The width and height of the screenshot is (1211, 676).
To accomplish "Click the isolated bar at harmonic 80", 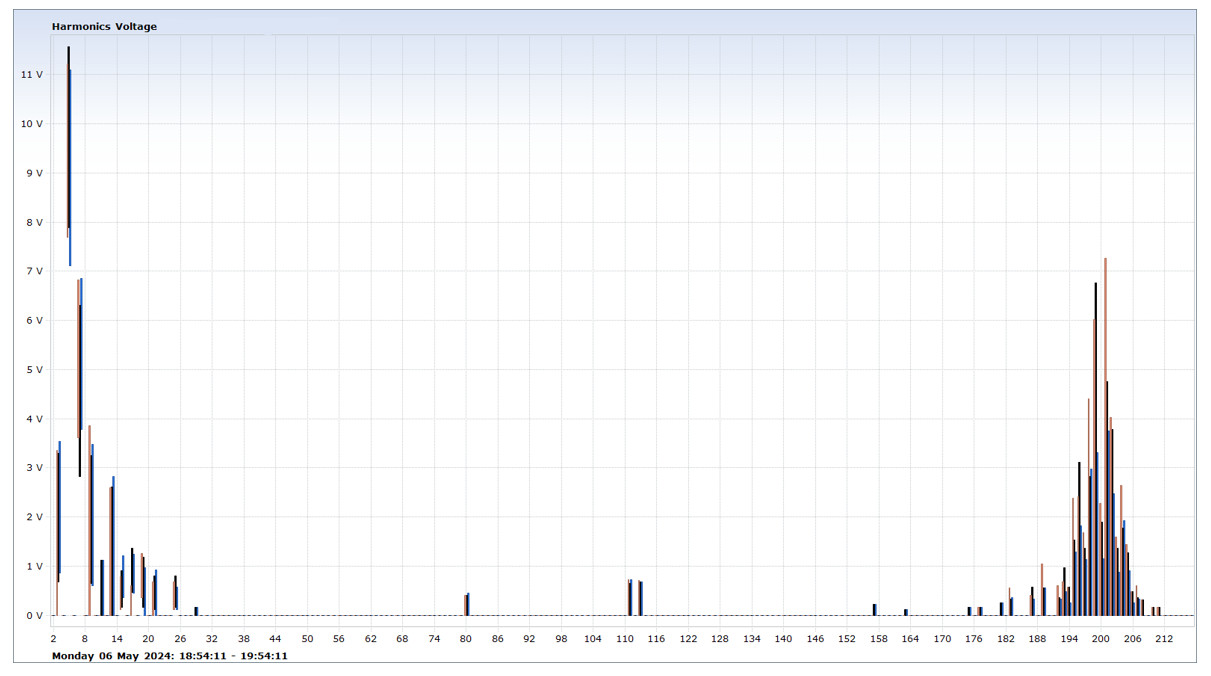I will [x=467, y=604].
